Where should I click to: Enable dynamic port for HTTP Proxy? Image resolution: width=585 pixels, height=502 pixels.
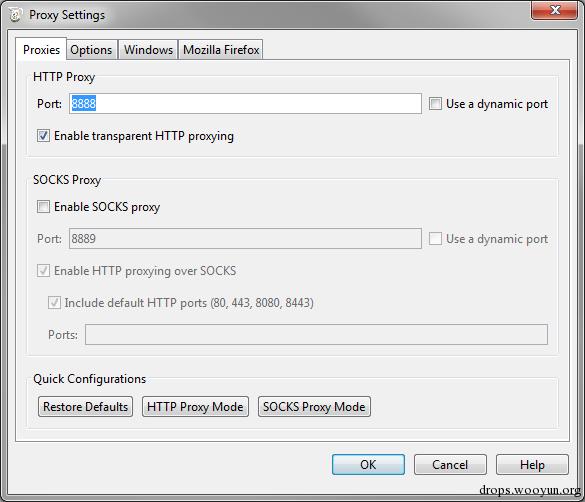435,103
